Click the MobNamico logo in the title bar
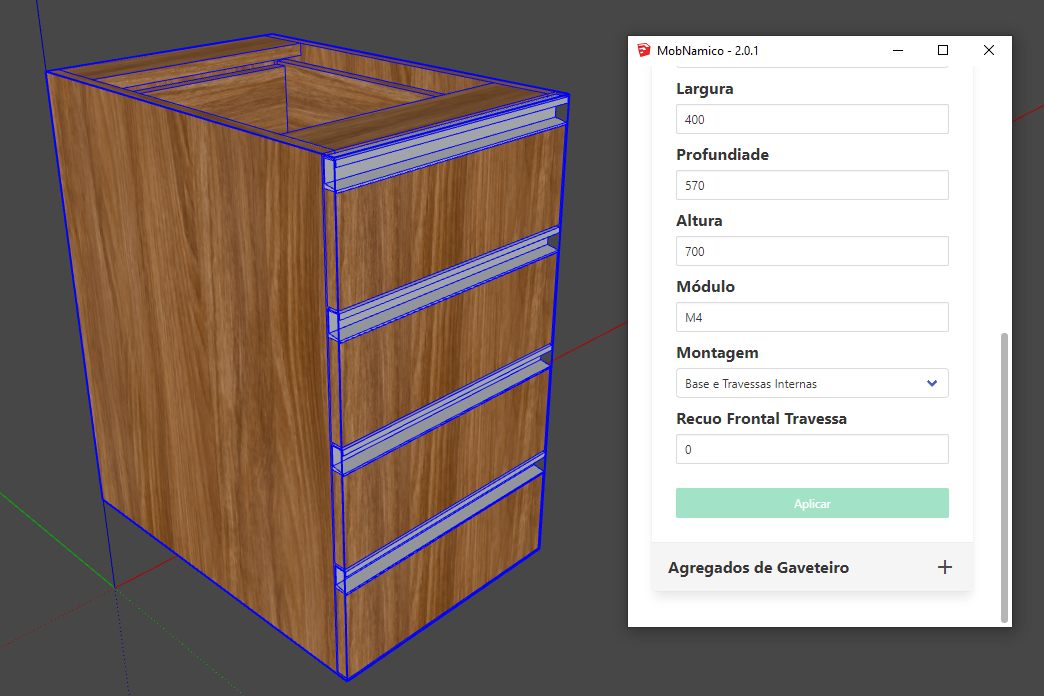The width and height of the screenshot is (1044, 696). pyautogui.click(x=643, y=50)
